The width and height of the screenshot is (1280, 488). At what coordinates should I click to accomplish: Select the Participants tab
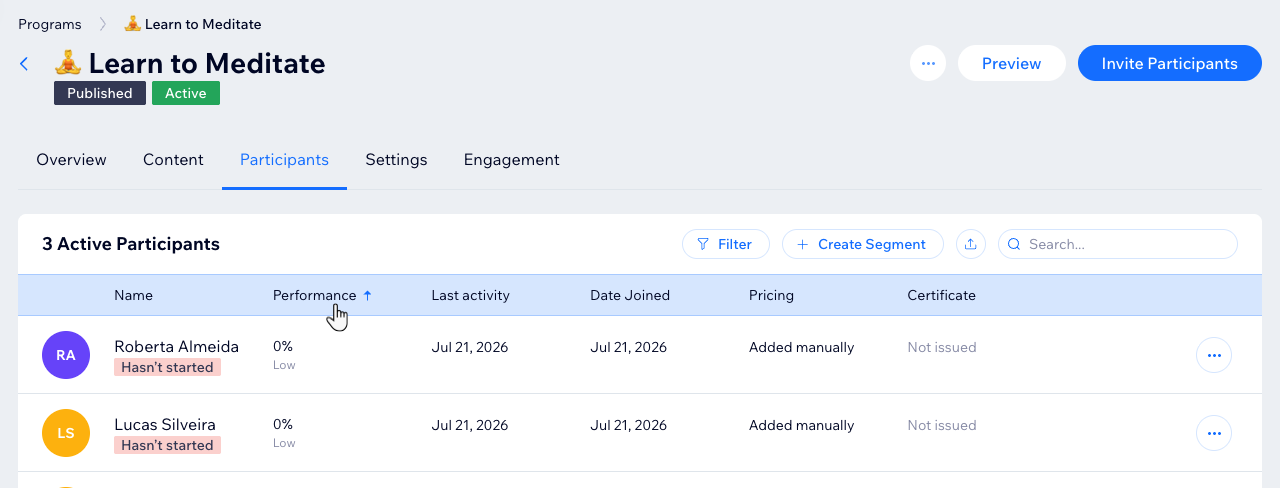[284, 160]
